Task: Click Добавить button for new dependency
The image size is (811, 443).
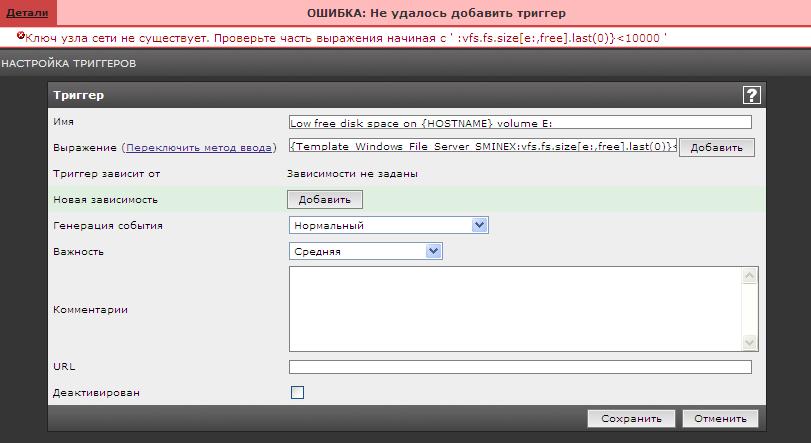Action: point(325,200)
